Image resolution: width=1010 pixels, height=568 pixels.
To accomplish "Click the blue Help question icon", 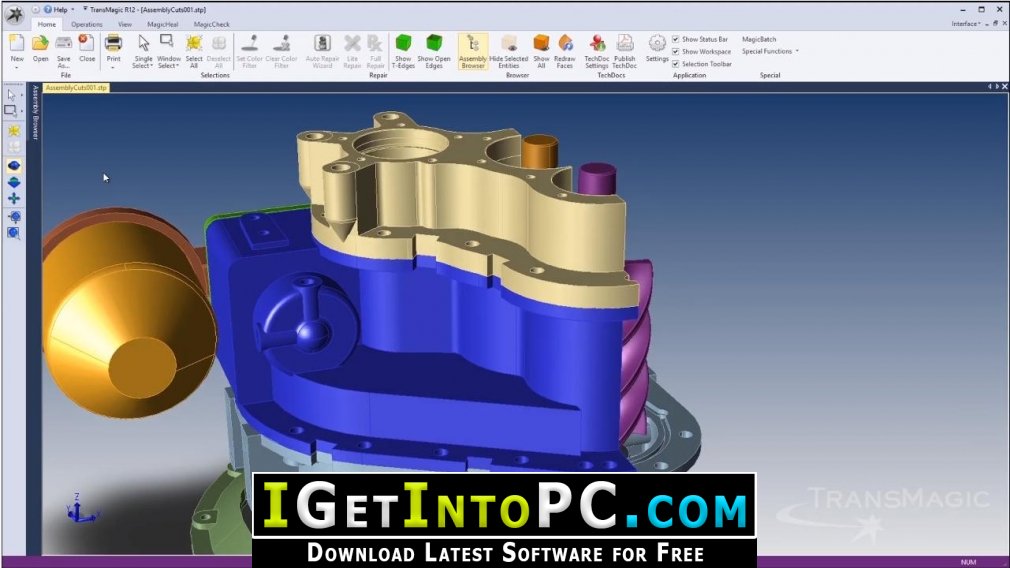I will tap(48, 10).
